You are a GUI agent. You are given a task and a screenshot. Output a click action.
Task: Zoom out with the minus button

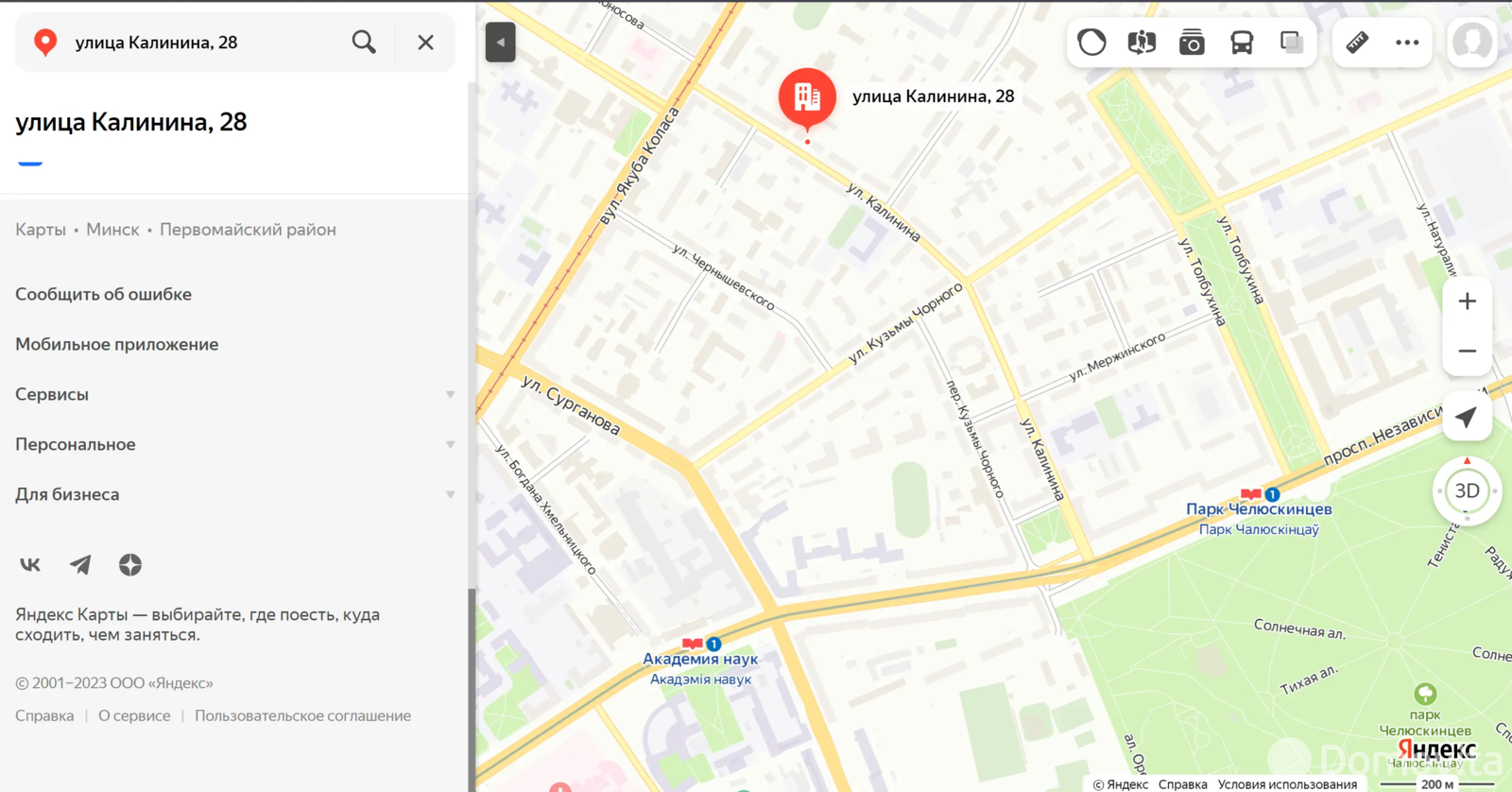click(x=1467, y=351)
